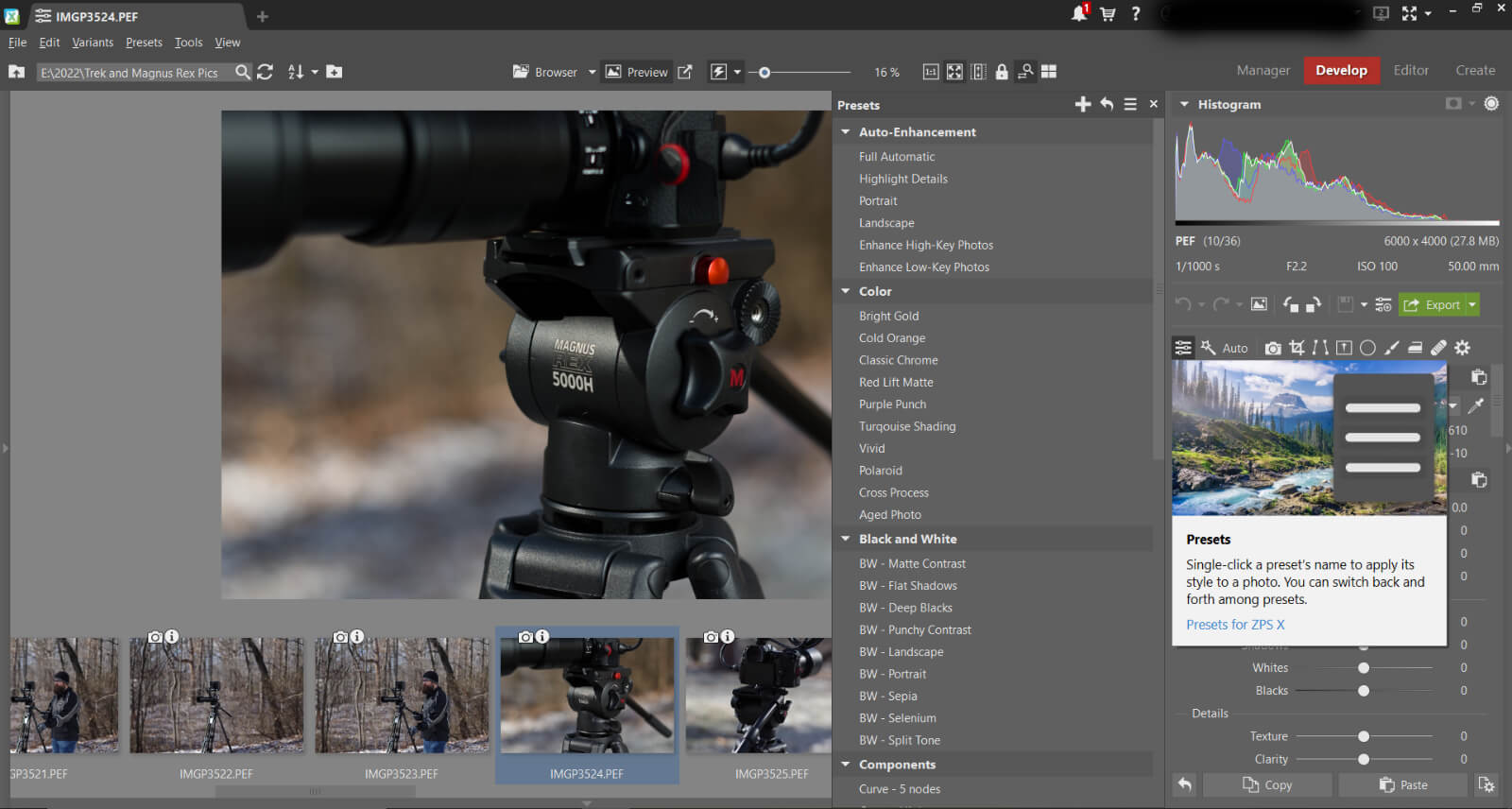Open the Export dropdown arrow
1512x809 pixels.
click(x=1472, y=304)
